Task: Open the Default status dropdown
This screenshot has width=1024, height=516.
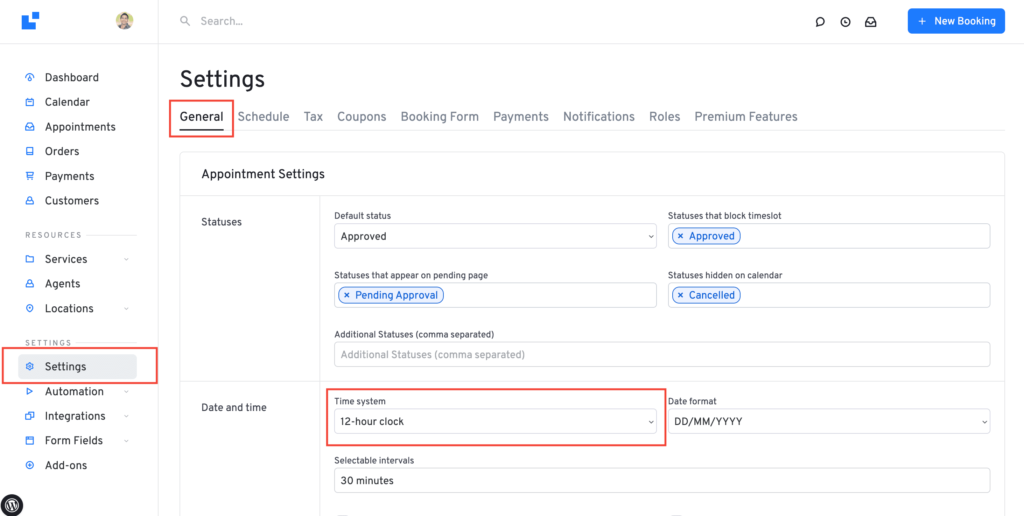Action: [x=495, y=237]
